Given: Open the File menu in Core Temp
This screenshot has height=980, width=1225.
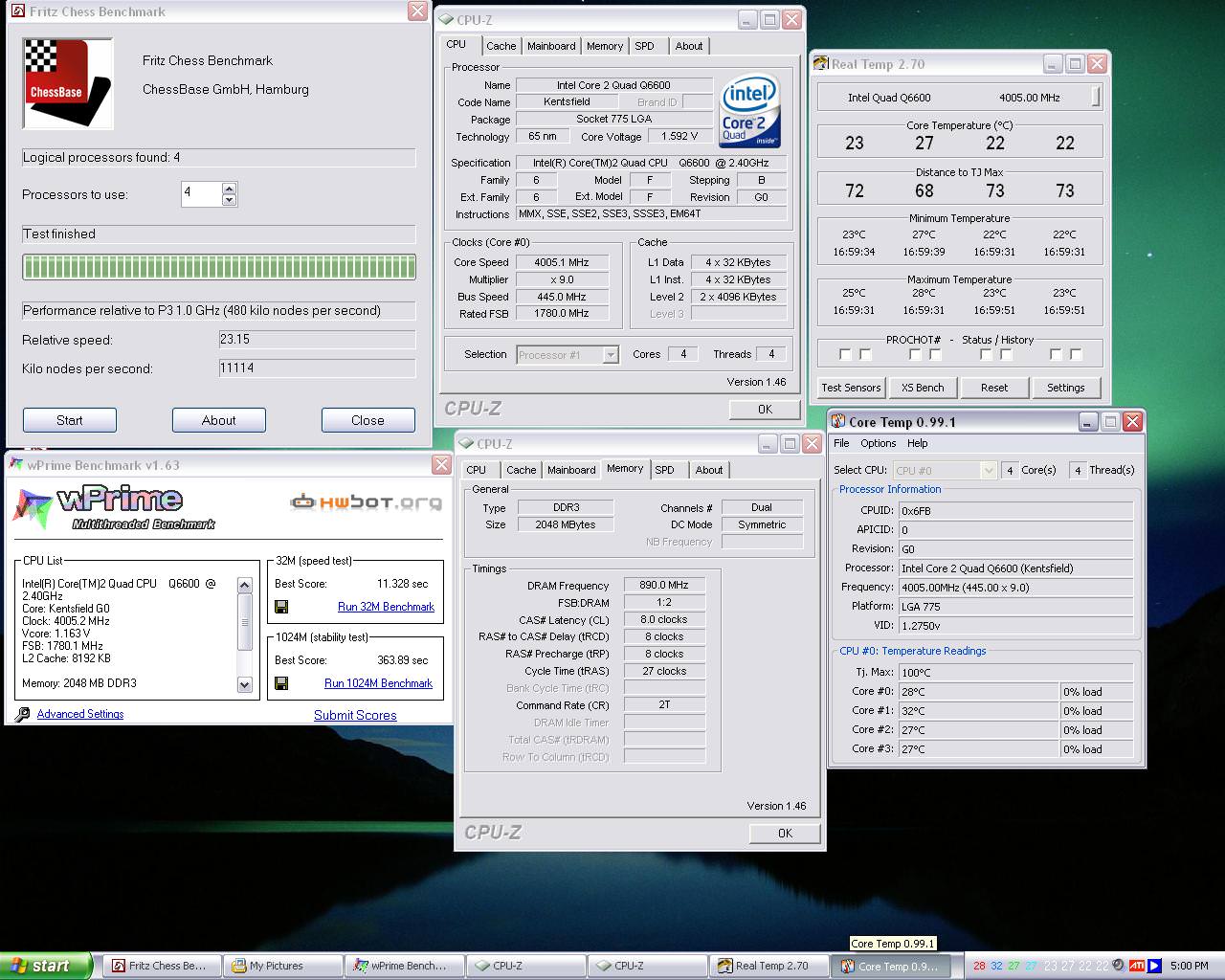Looking at the screenshot, I should (x=841, y=443).
